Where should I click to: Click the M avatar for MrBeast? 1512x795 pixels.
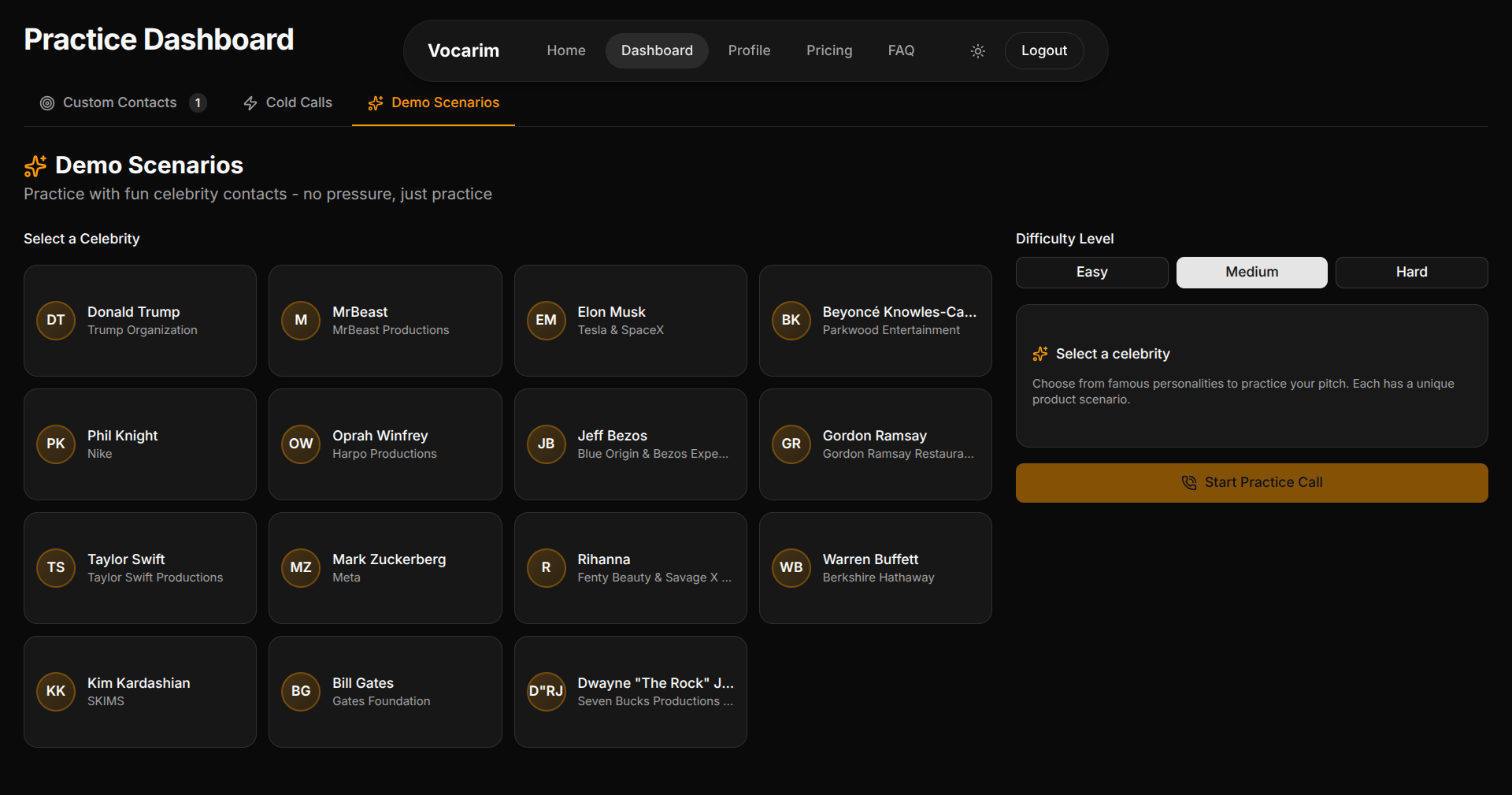tap(301, 320)
